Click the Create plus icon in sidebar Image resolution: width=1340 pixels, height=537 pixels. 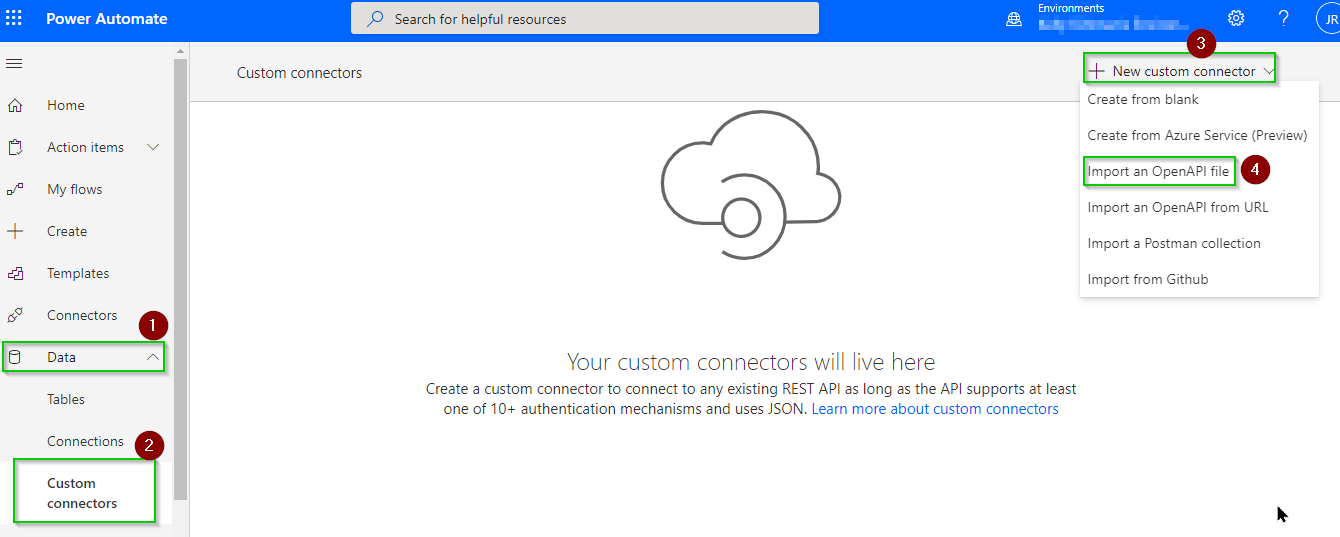tap(15, 231)
